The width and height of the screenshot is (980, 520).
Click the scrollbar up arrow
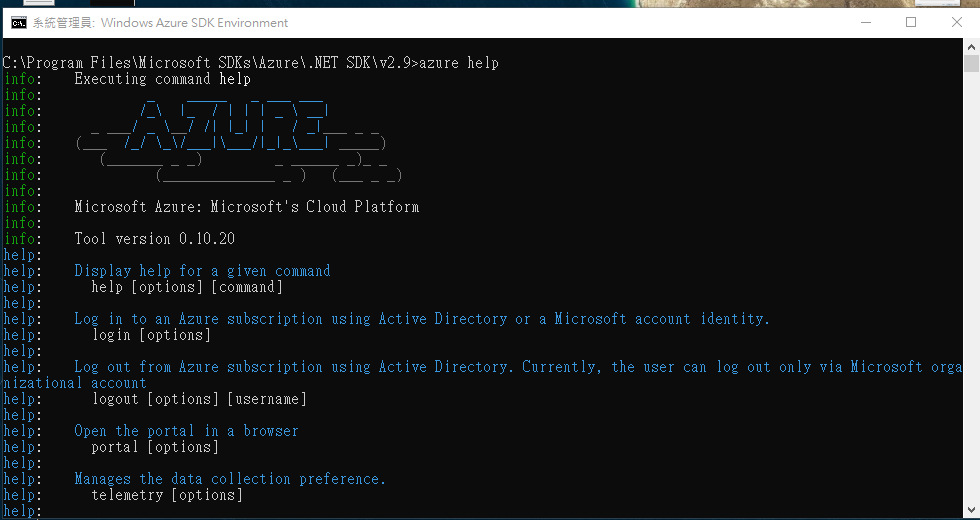point(971,47)
